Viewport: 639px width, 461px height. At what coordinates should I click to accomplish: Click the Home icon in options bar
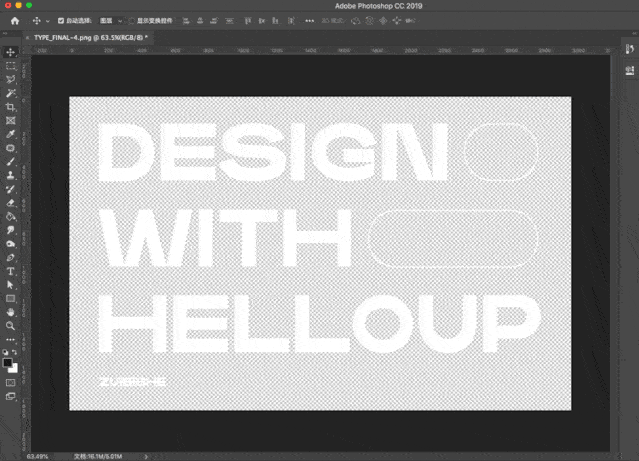[x=14, y=20]
